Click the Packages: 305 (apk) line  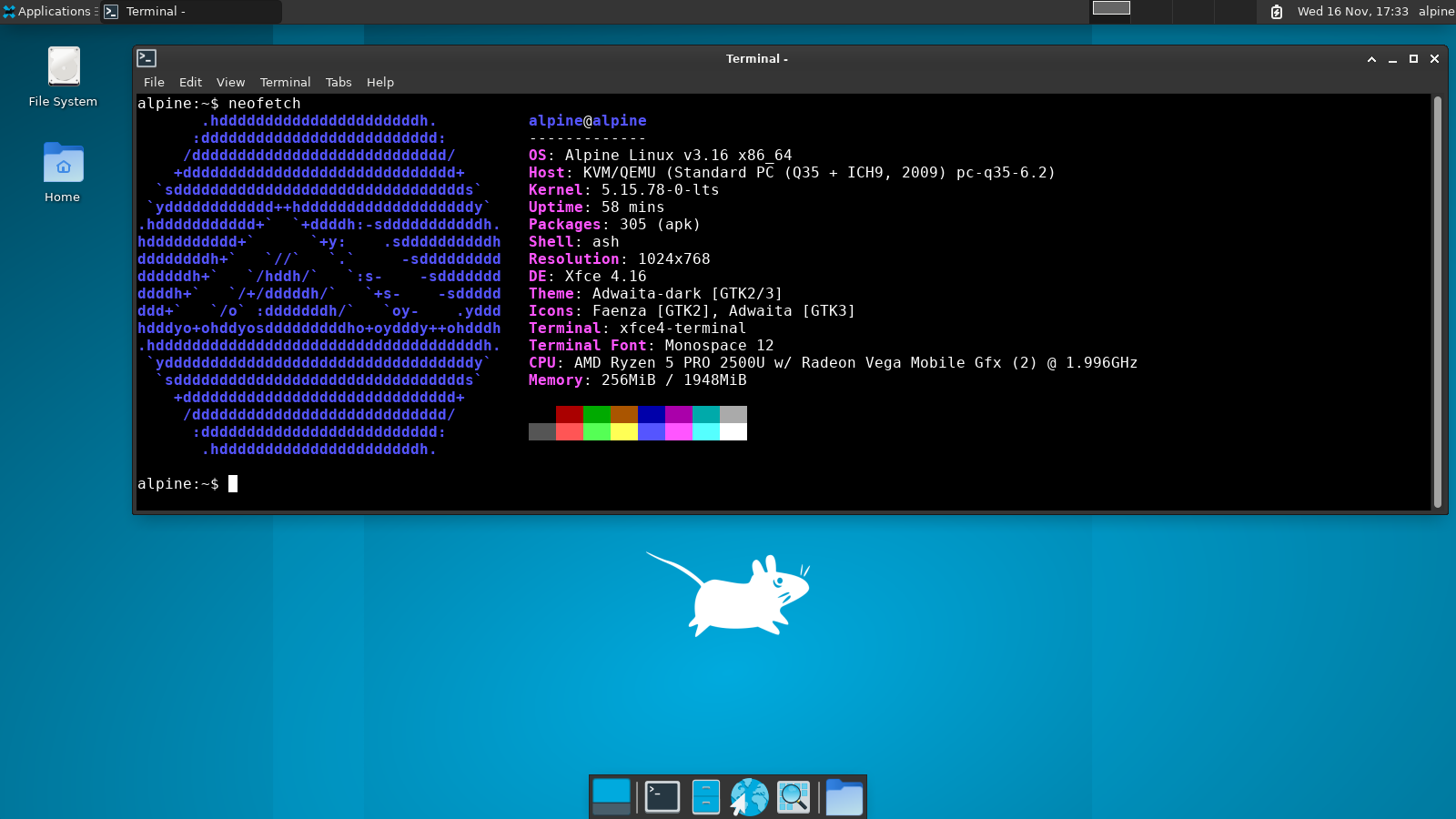615,225
